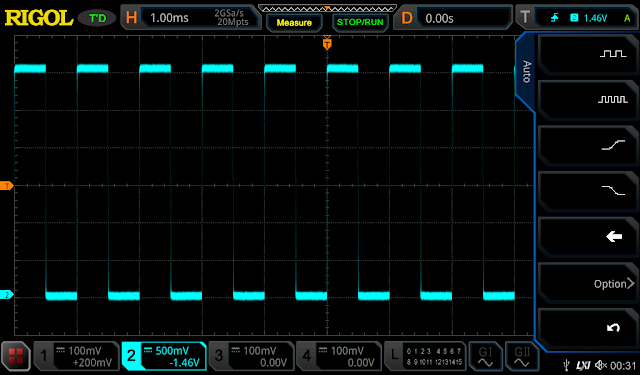Click the trigger mode A indicator

627,18
